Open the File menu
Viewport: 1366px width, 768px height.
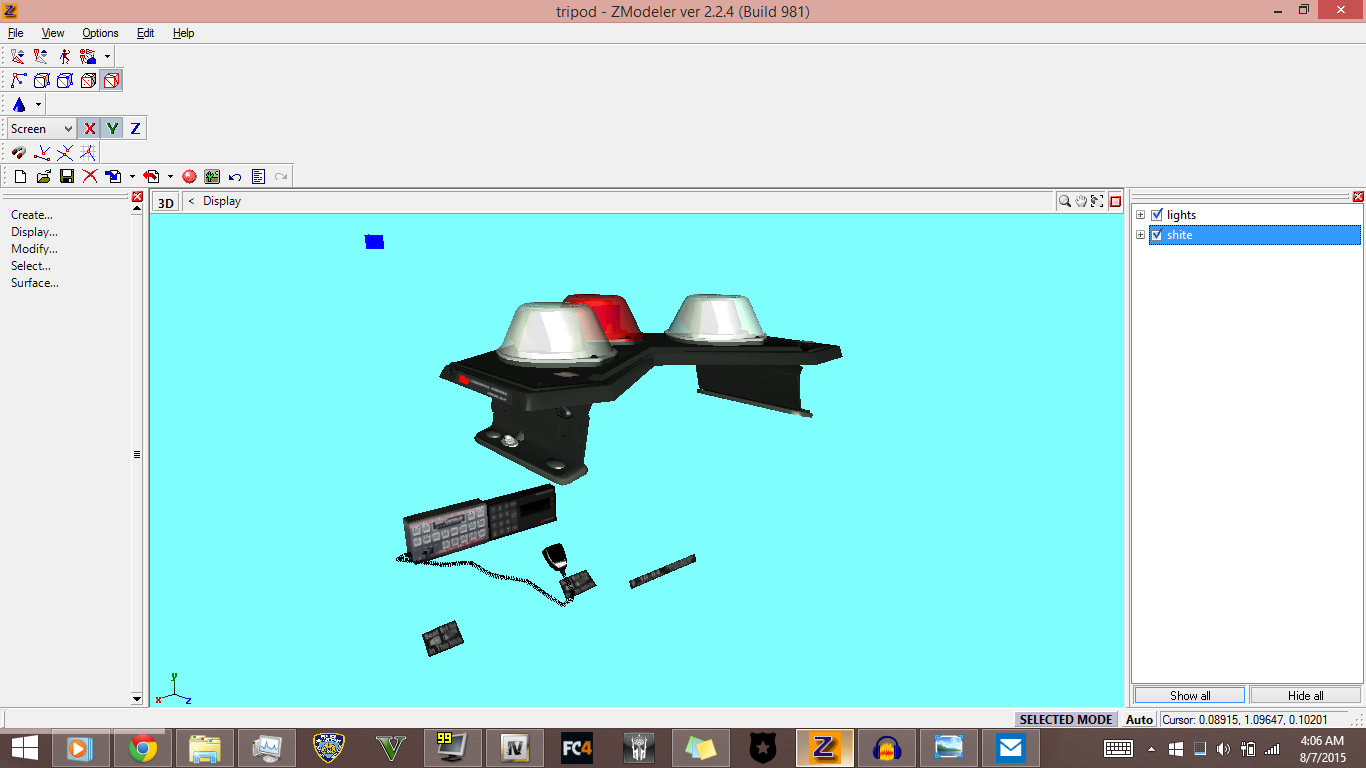pyautogui.click(x=15, y=33)
